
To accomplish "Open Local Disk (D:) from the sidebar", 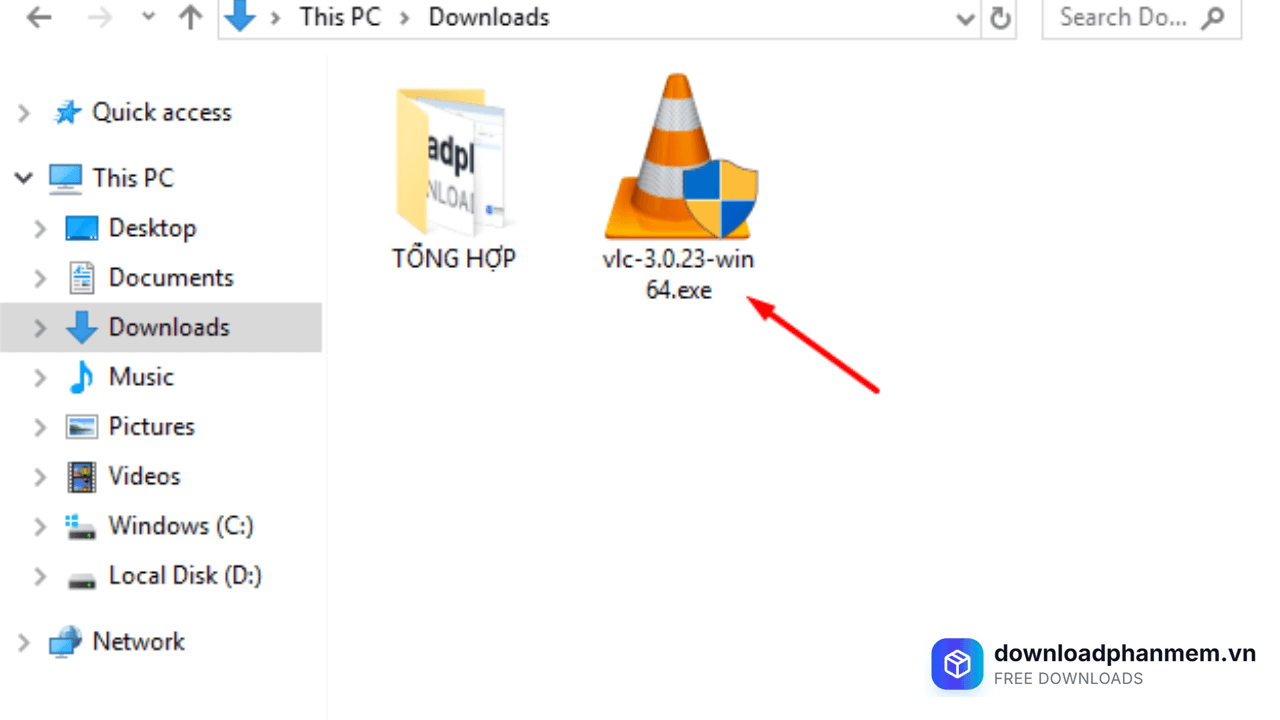I will (184, 576).
